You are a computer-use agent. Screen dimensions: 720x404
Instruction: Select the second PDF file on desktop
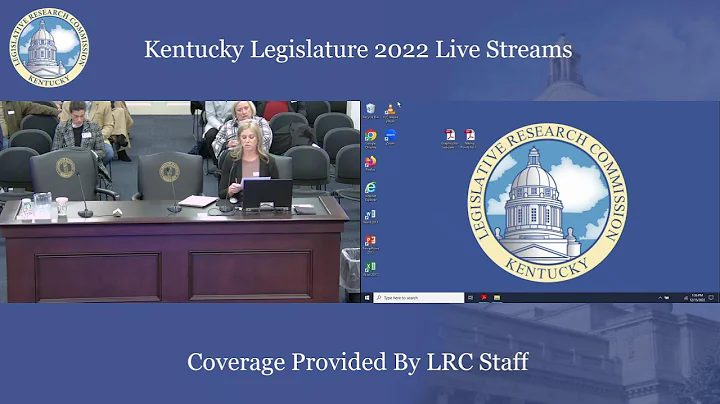[469, 139]
